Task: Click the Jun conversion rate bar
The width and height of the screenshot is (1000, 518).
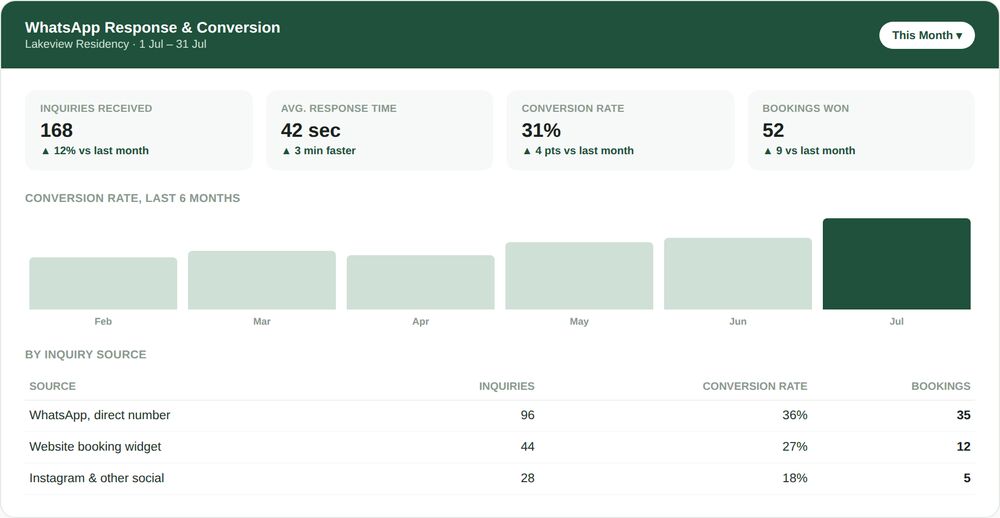Action: pyautogui.click(x=738, y=274)
